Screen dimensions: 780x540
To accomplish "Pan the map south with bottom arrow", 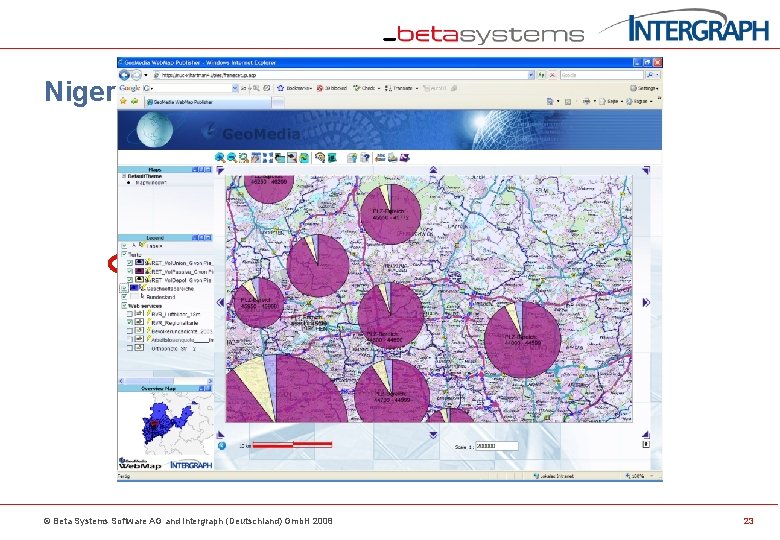I will [433, 435].
